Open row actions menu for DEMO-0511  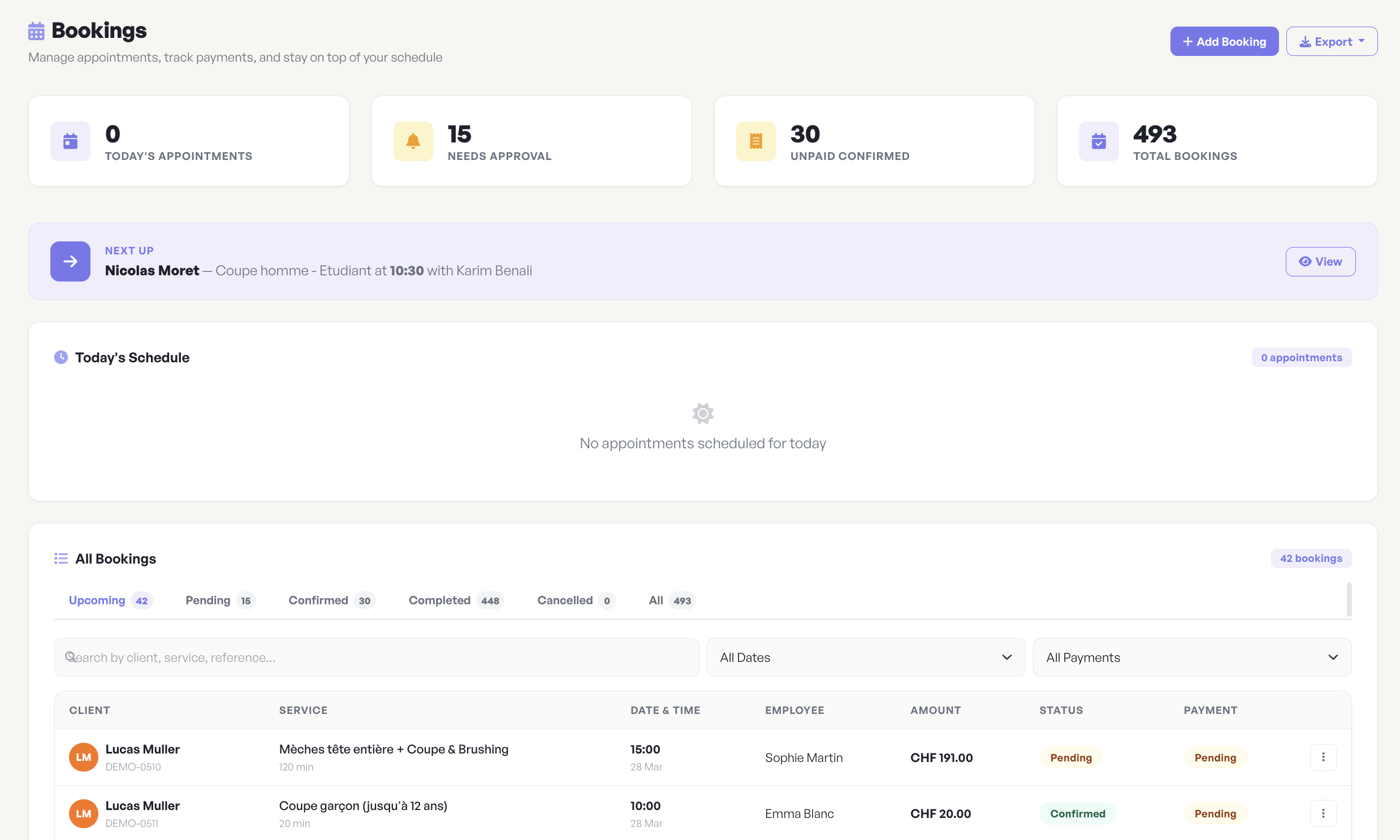(x=1323, y=813)
